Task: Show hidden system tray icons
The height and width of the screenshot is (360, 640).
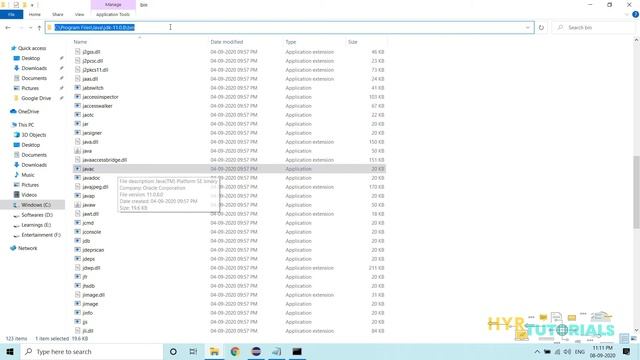Action: click(537, 351)
